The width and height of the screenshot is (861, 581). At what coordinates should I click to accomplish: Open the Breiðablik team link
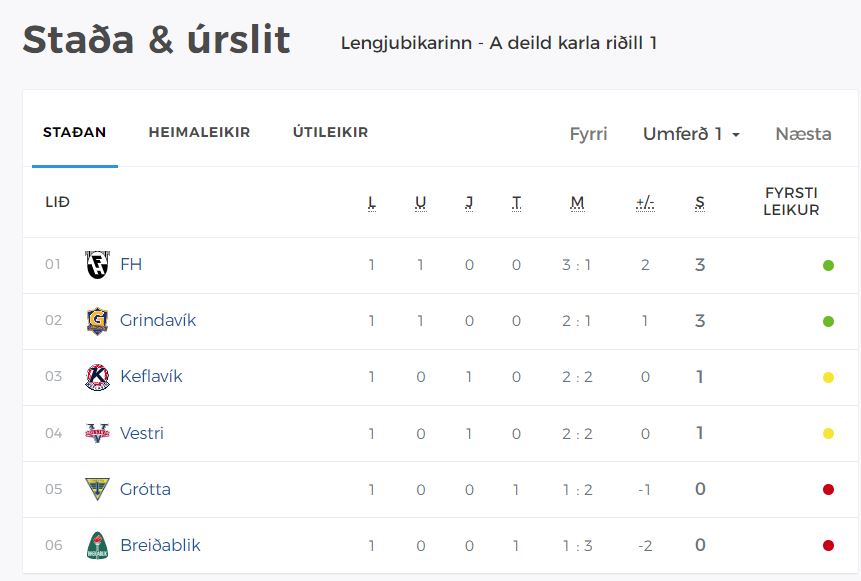[x=160, y=545]
